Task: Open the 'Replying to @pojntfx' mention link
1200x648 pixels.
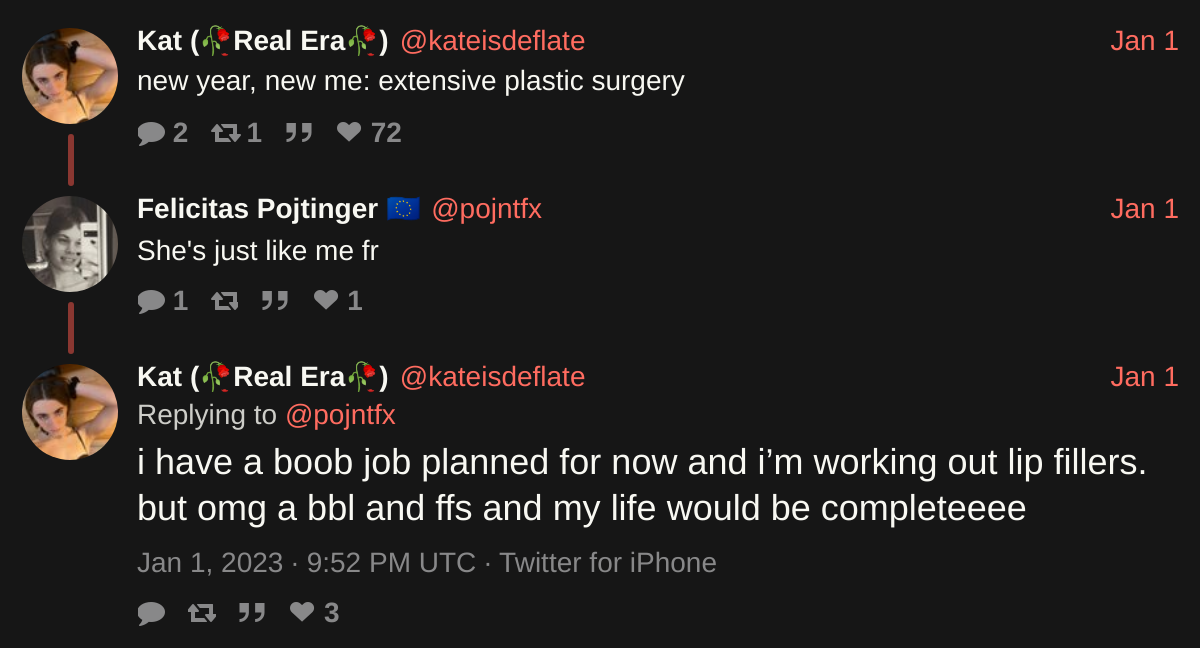Action: 340,415
